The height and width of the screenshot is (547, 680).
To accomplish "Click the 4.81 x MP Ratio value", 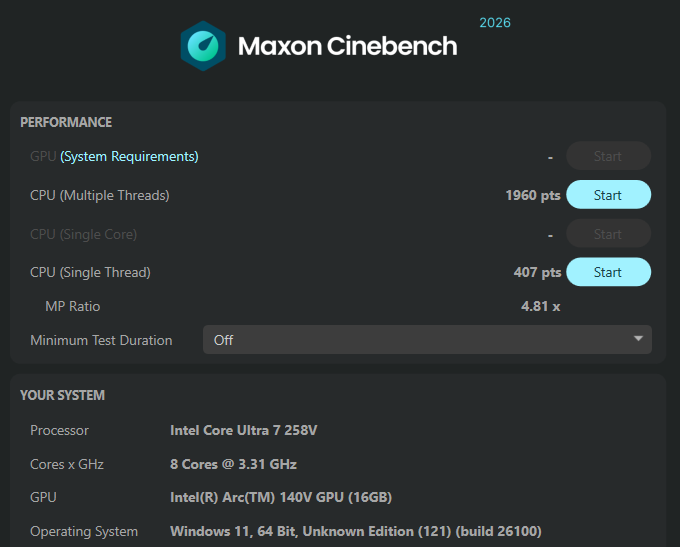I will coord(541,306).
